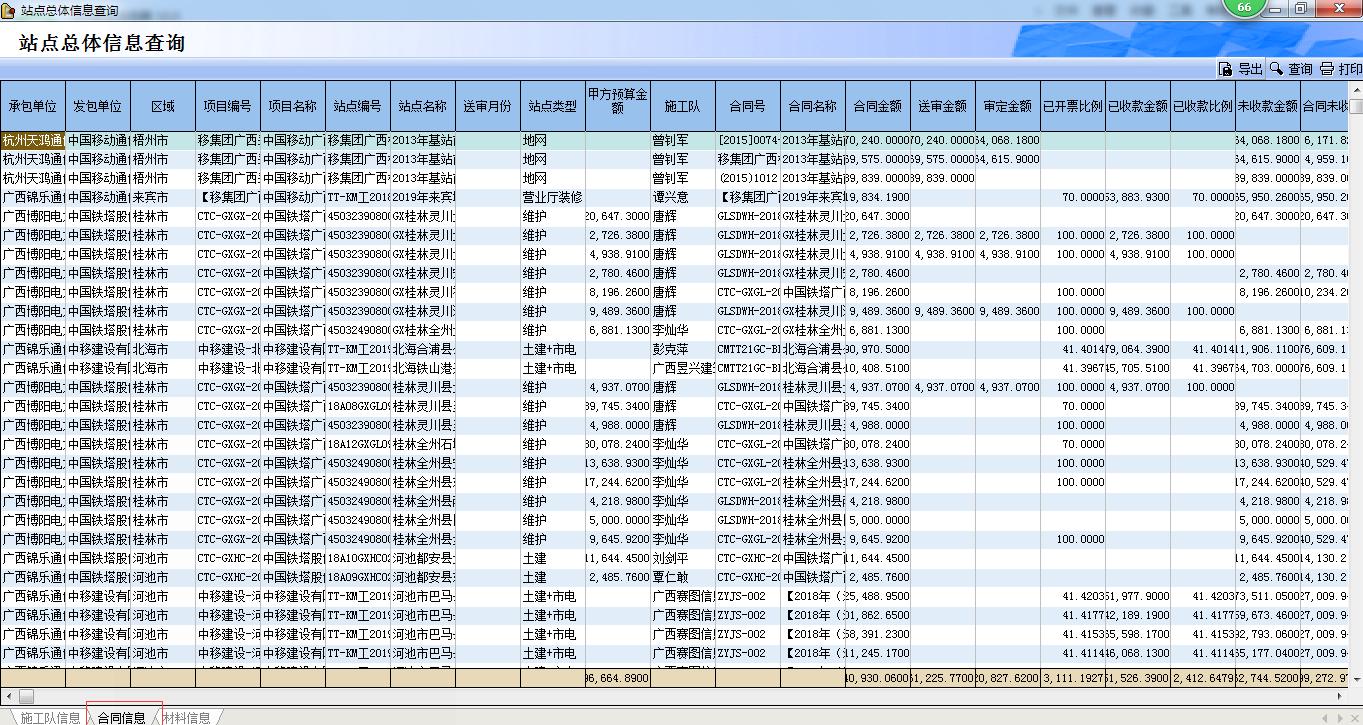Click horizontal scrollbar left arrow
This screenshot has height=725, width=1363.
tap(8, 695)
